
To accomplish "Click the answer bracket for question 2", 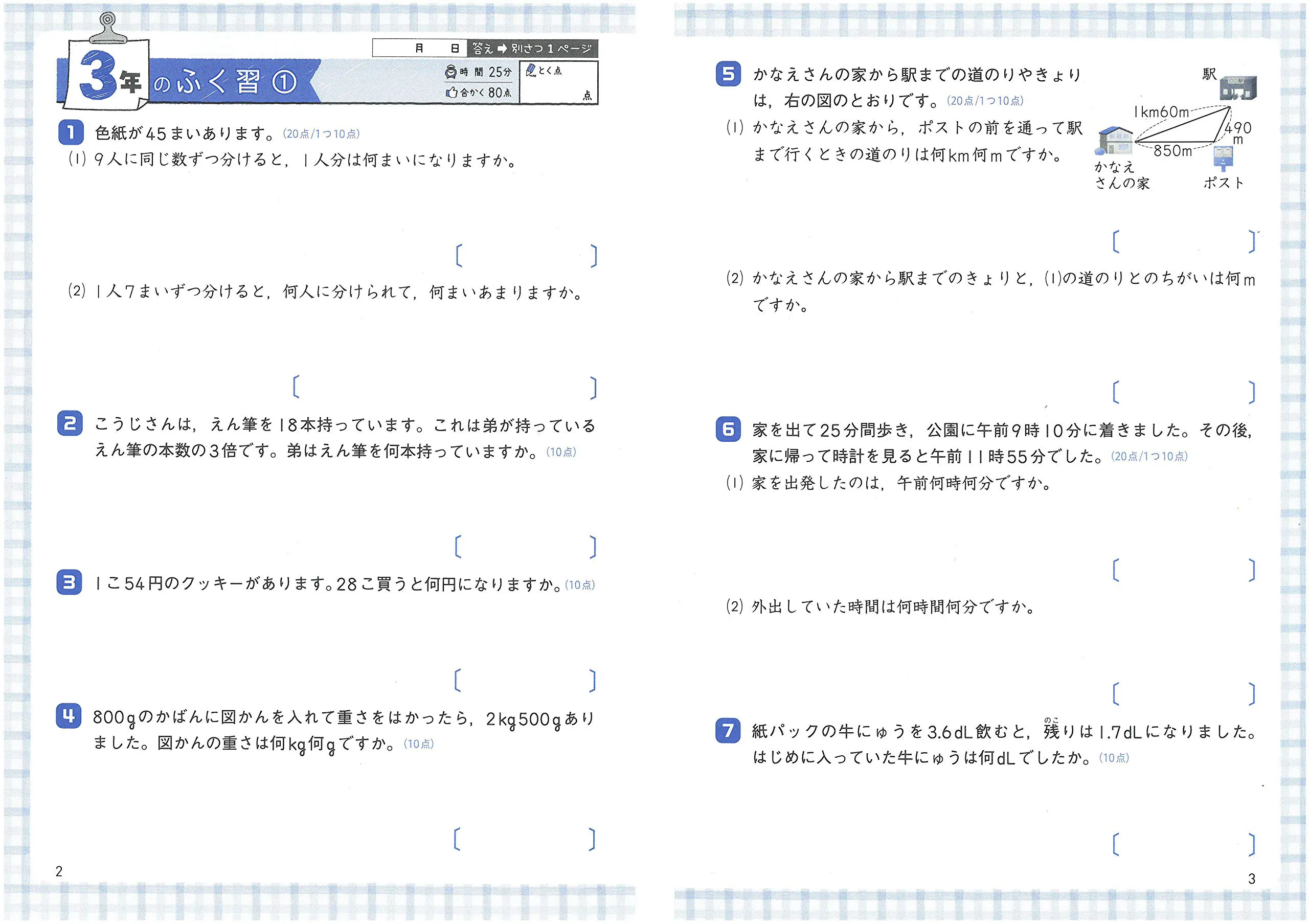I will tap(526, 547).
